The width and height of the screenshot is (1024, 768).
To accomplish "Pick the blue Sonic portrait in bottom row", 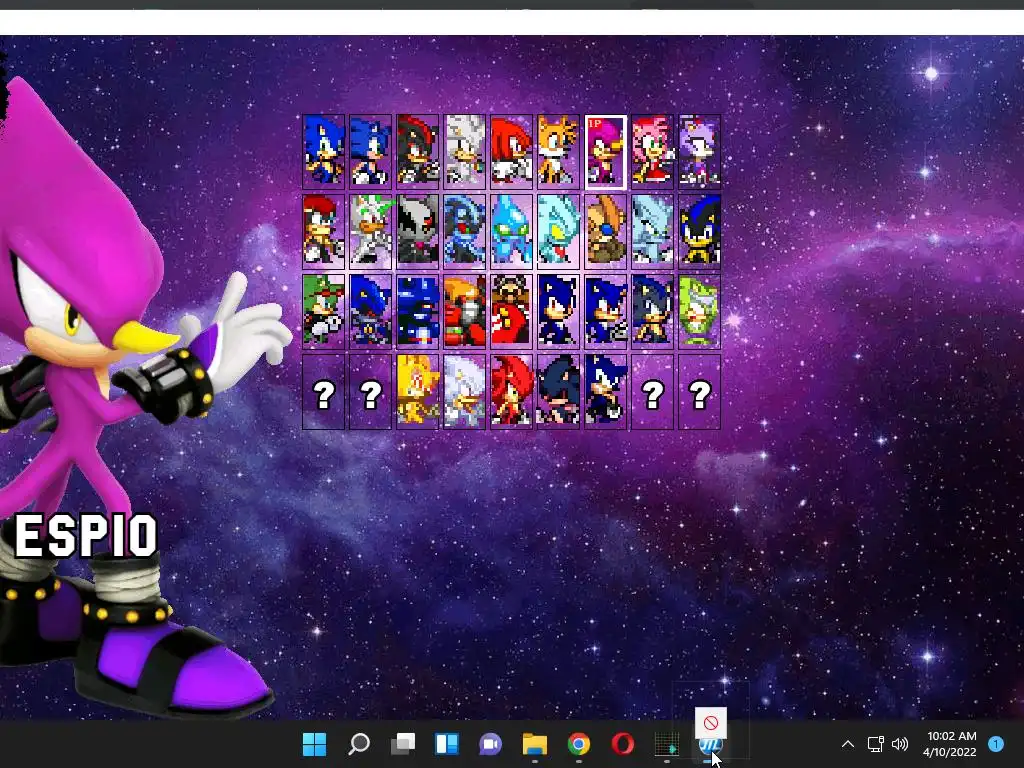I will [x=605, y=392].
